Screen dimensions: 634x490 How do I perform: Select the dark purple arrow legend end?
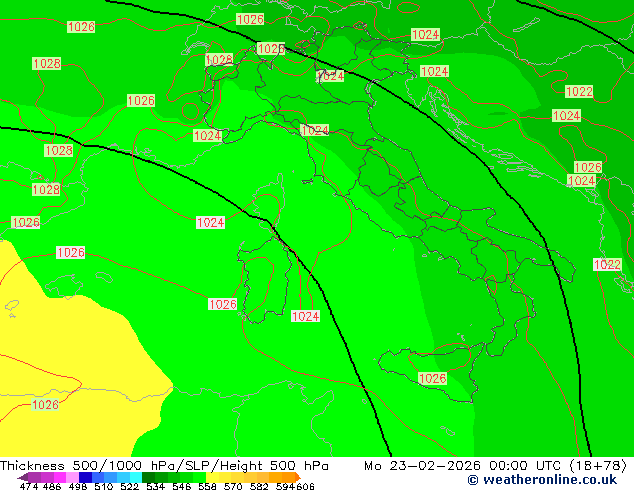click(23, 477)
